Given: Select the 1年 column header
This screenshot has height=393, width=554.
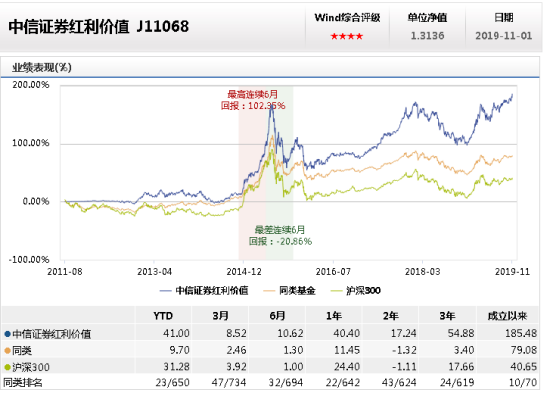Looking at the screenshot, I should (334, 316).
